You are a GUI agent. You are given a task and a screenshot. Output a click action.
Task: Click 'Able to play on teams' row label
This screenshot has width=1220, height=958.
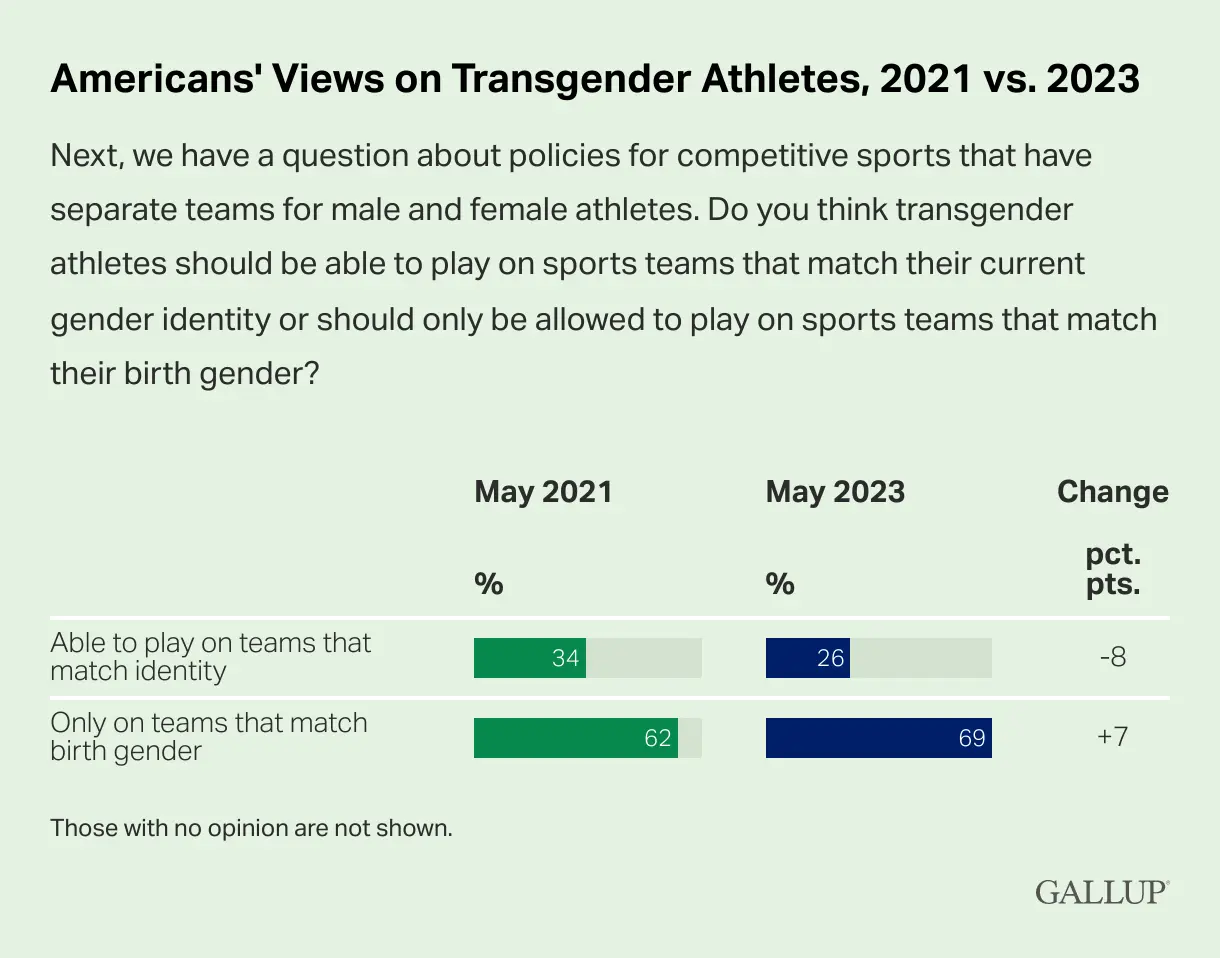tap(210, 656)
